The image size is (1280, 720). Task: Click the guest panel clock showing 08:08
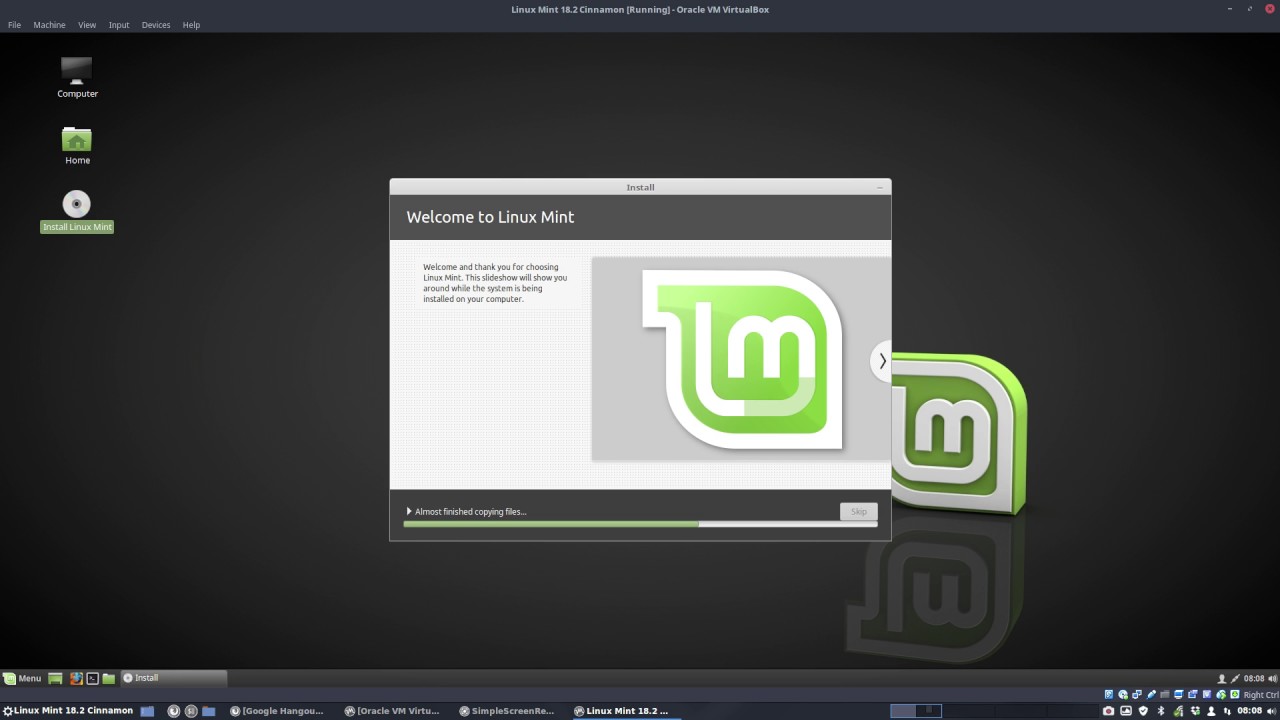1254,678
